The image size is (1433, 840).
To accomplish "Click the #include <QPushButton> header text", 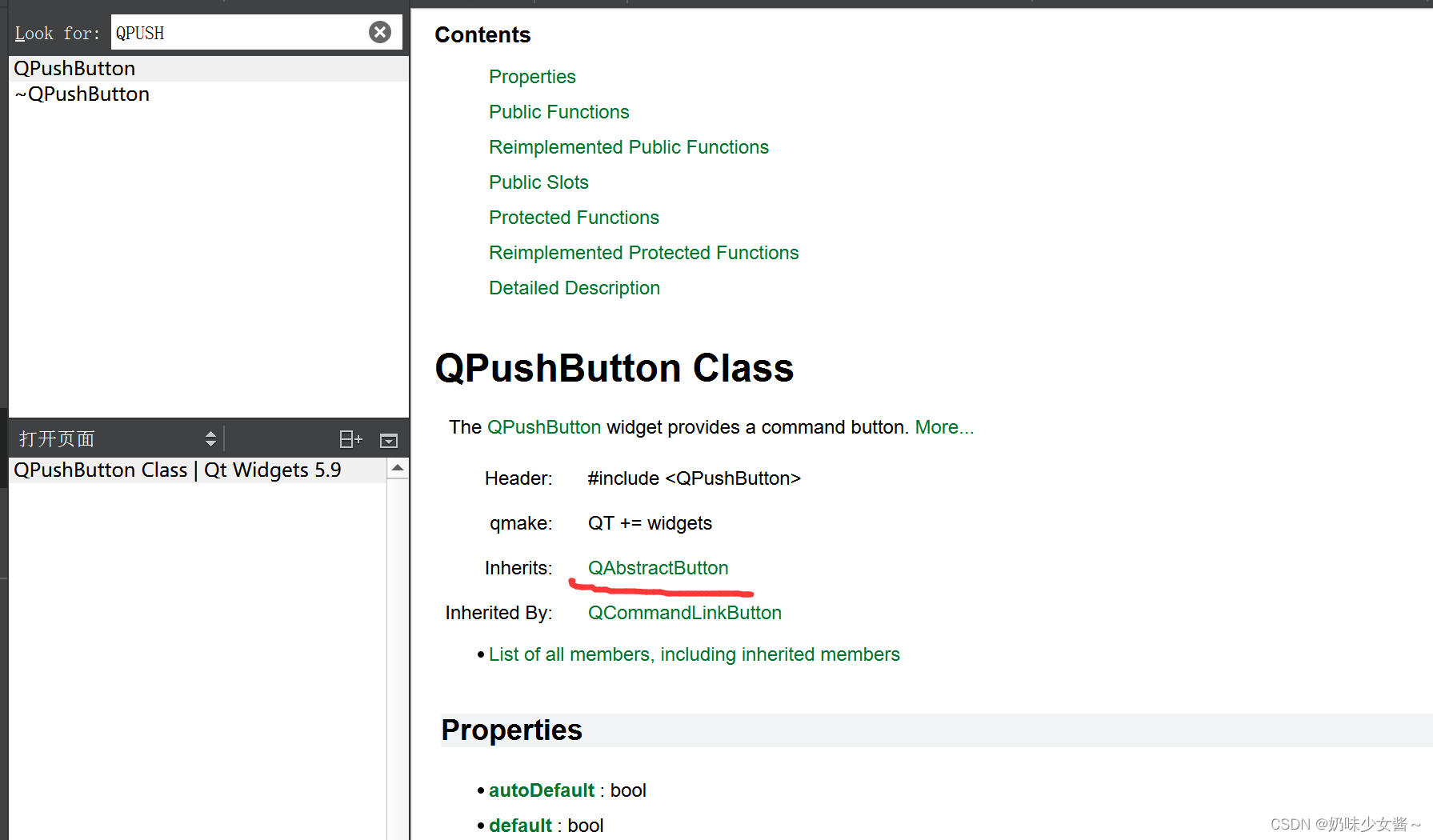I will (694, 478).
